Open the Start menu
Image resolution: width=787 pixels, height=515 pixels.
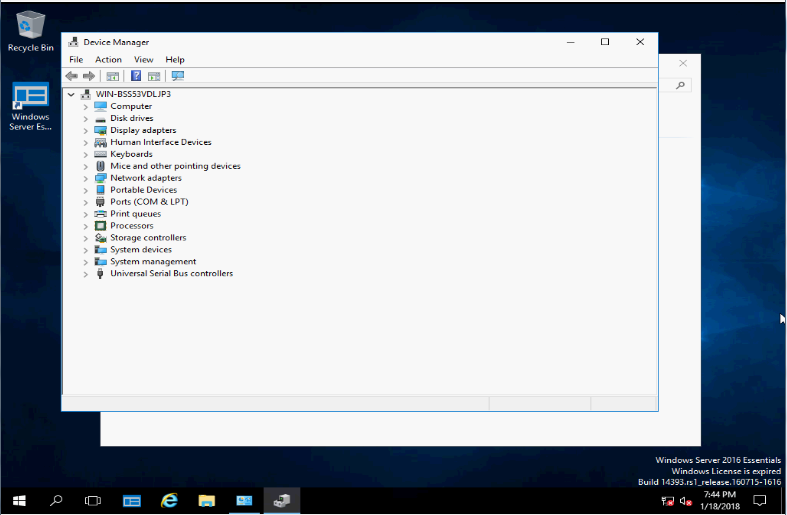[19, 501]
